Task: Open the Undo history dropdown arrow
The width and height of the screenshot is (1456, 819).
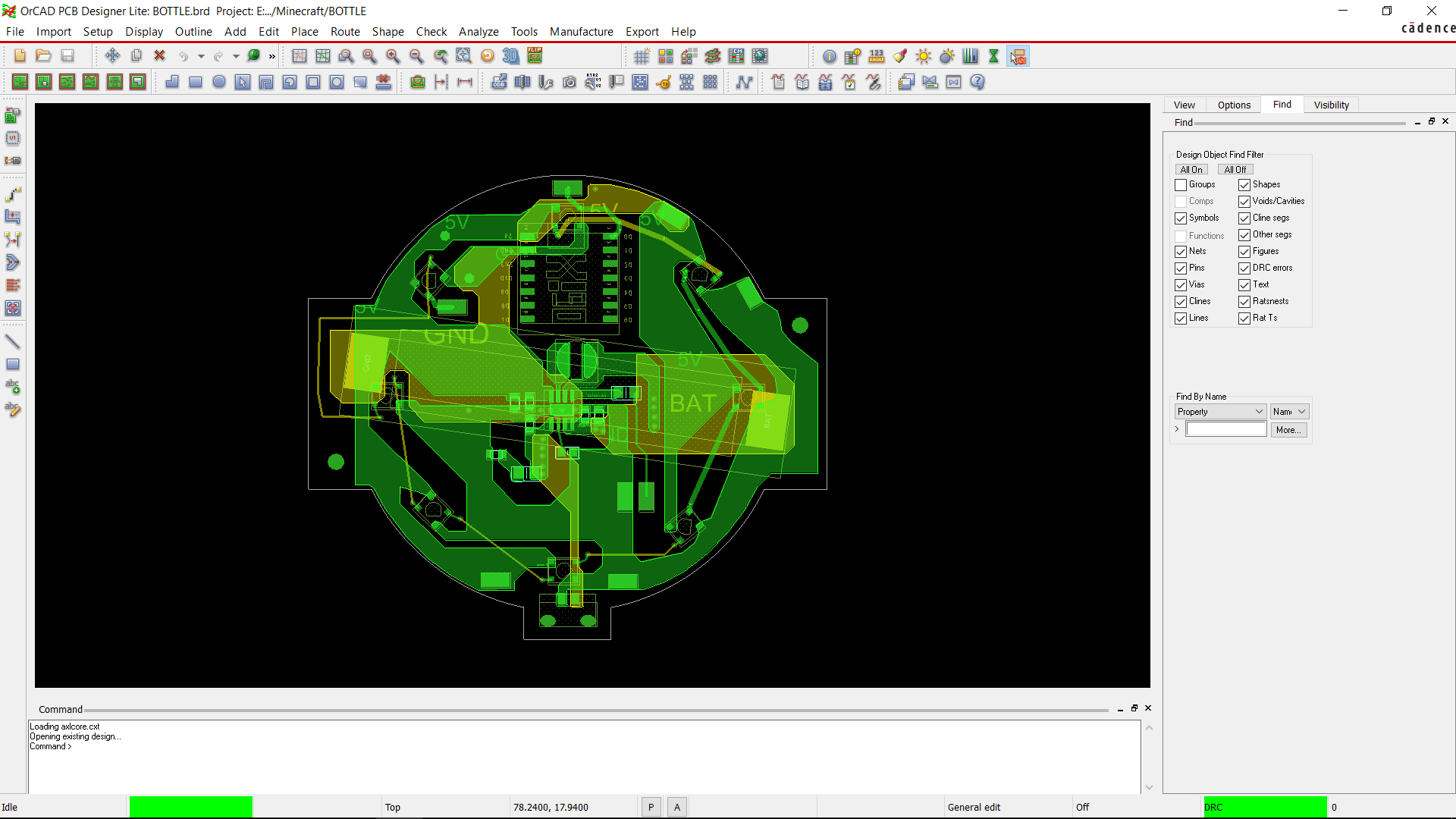Action: (x=201, y=56)
